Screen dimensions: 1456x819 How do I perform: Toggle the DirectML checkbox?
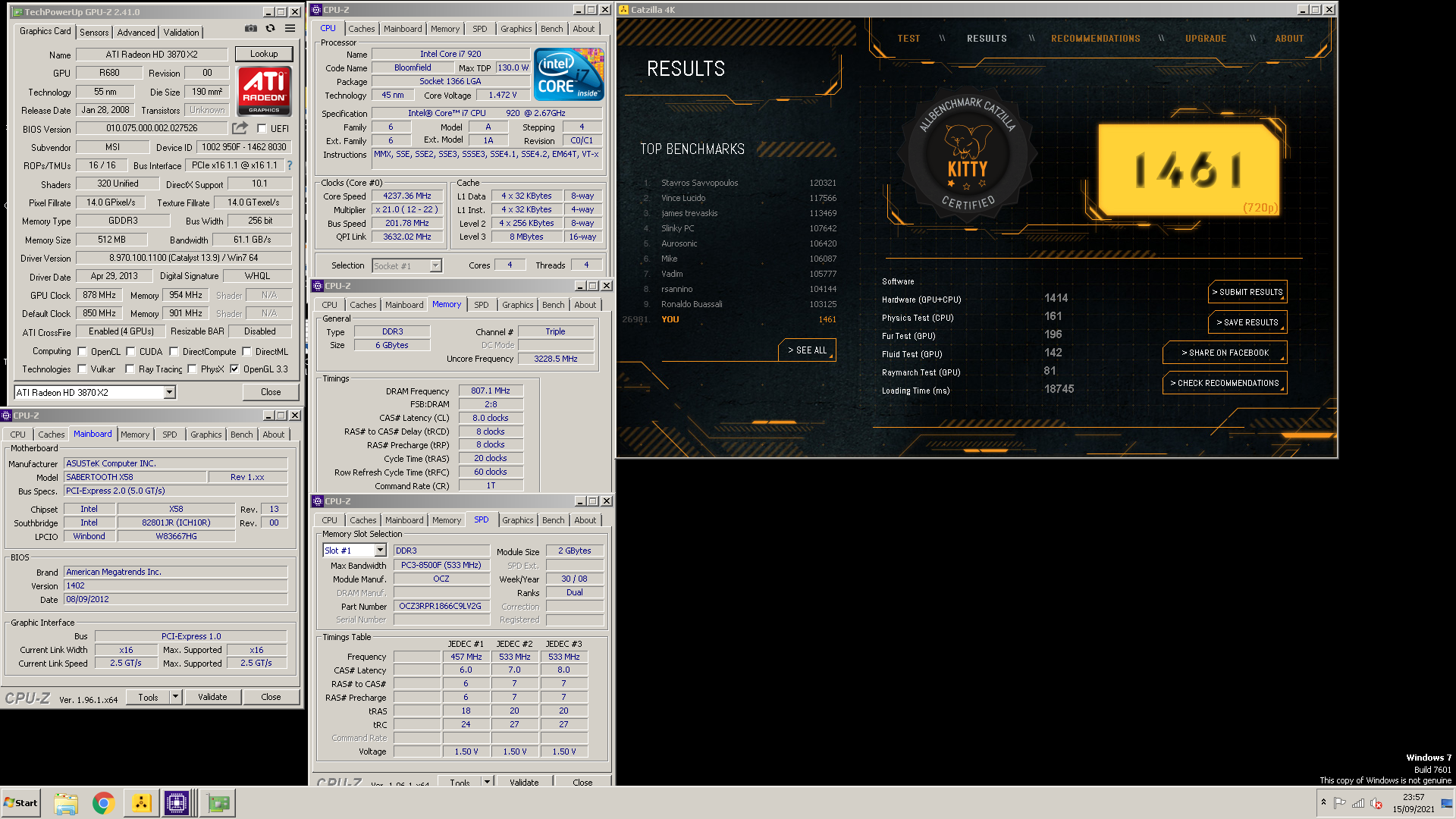(246, 351)
